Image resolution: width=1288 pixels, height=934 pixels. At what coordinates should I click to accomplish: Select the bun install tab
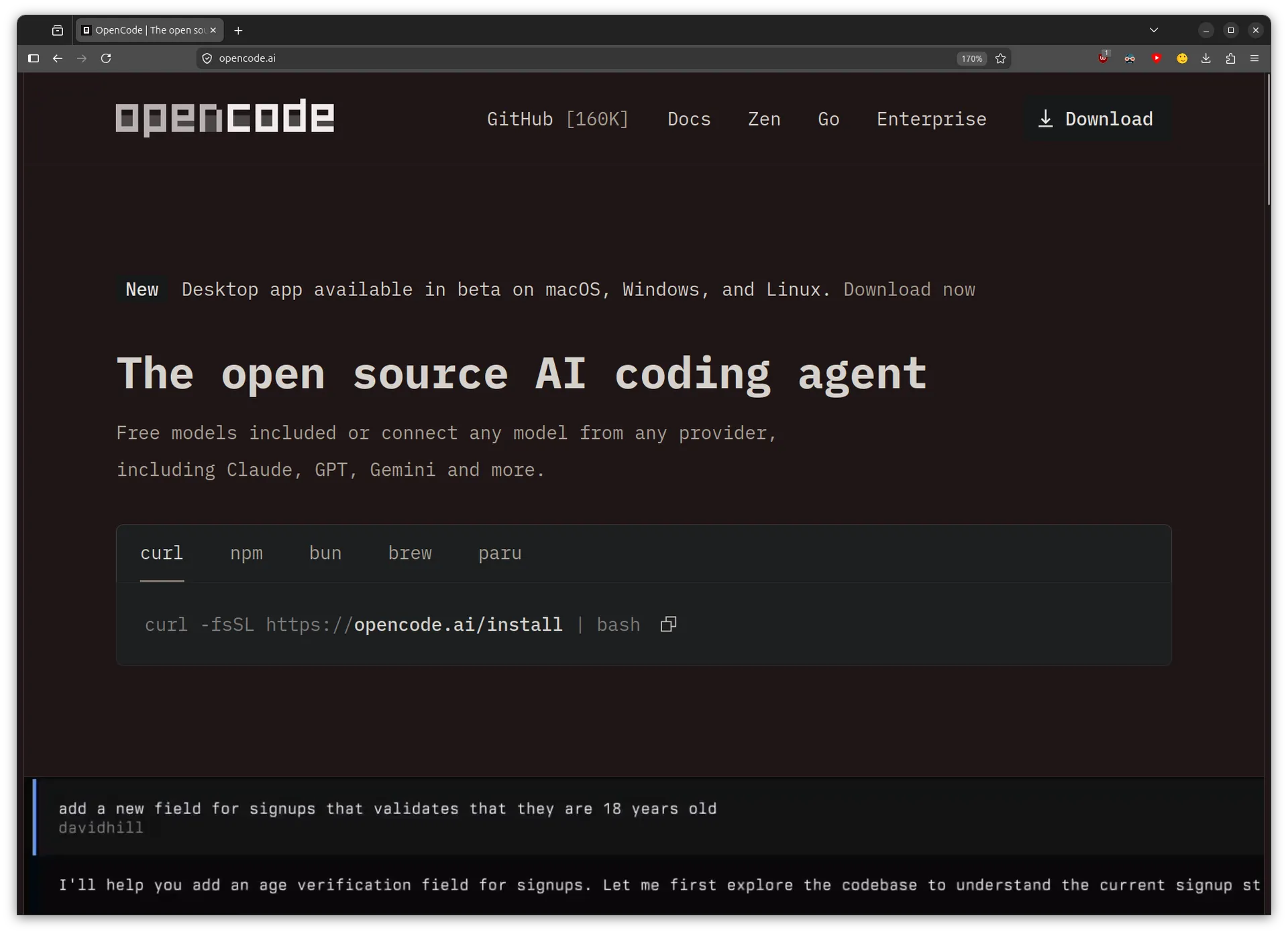pyautogui.click(x=325, y=553)
